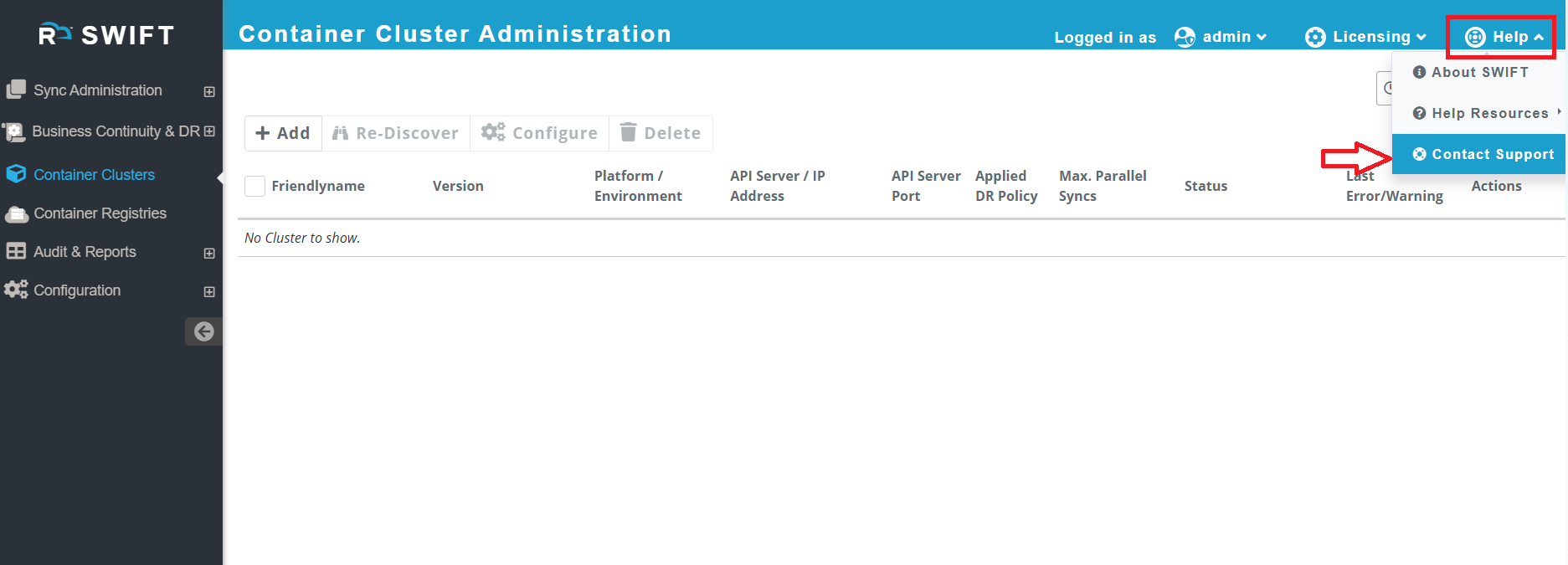
Task: Open the Licensing dropdown chevron
Action: 1421,37
